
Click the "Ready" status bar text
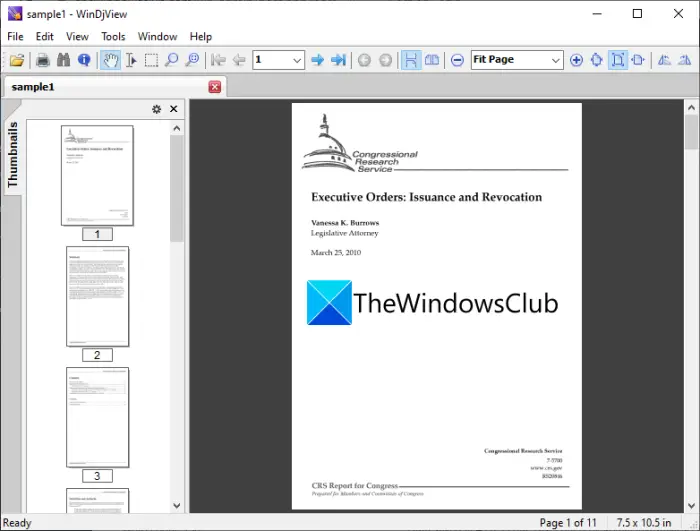click(x=17, y=523)
